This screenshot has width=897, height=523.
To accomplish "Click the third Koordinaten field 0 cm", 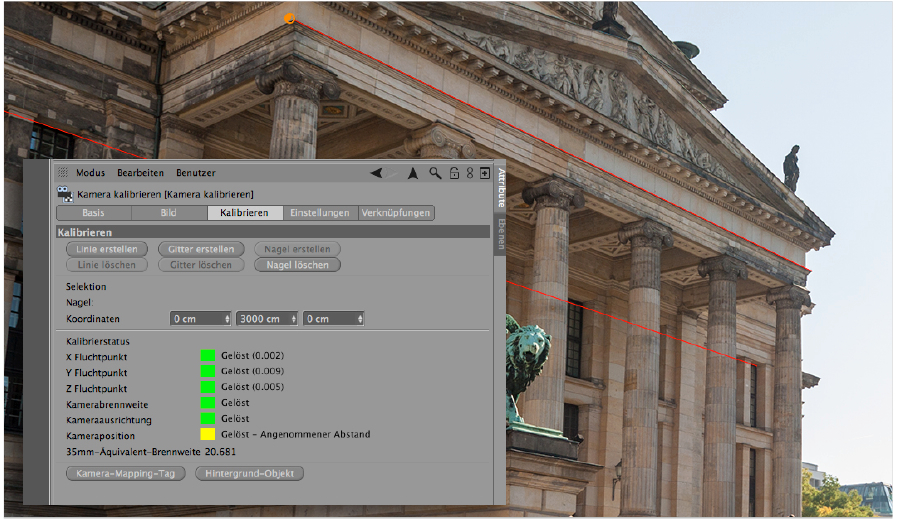I will pyautogui.click(x=334, y=319).
